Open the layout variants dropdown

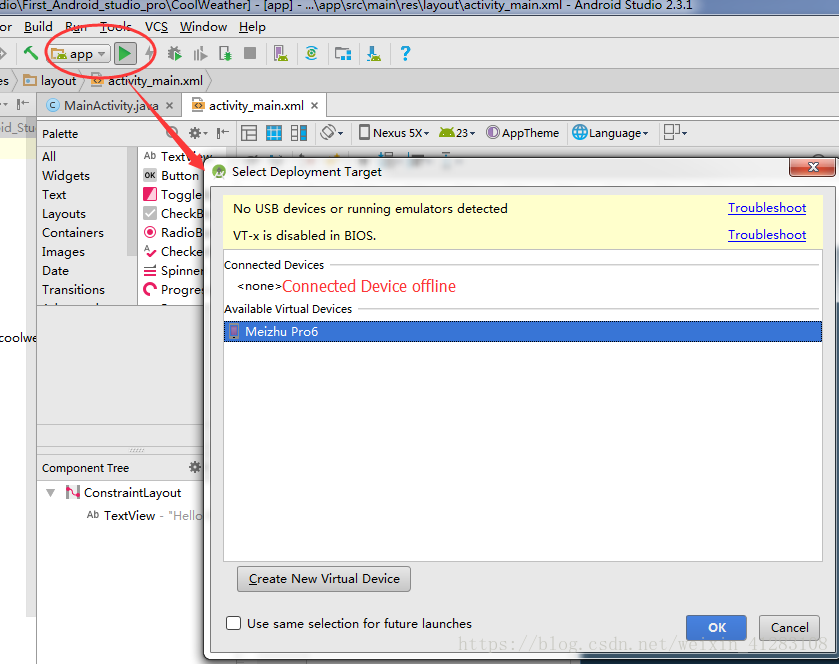(675, 133)
